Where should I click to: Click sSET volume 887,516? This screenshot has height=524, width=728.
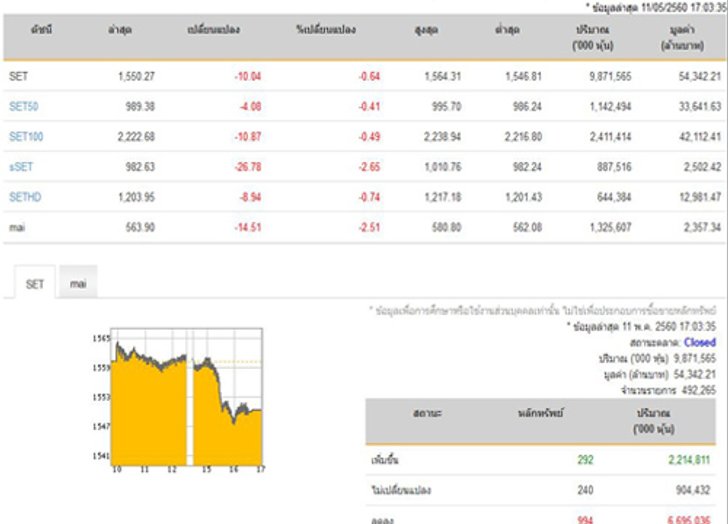coord(614,167)
